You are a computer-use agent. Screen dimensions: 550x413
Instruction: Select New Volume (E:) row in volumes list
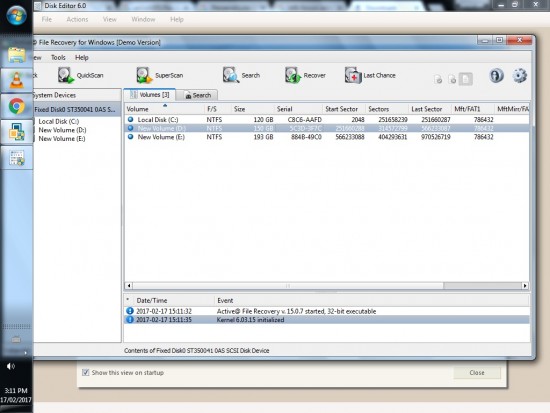point(327,137)
